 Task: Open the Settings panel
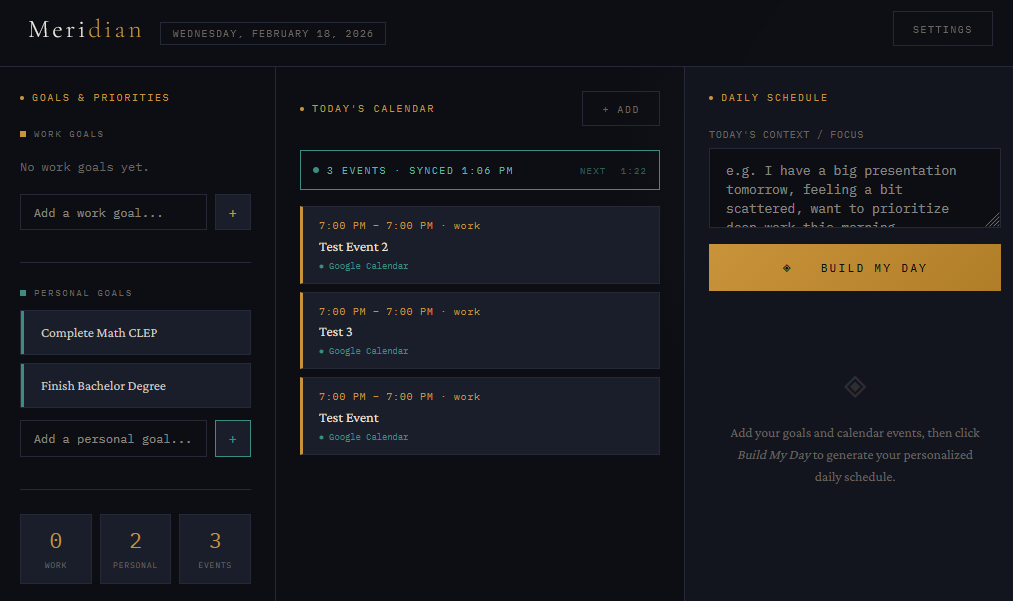point(942,28)
